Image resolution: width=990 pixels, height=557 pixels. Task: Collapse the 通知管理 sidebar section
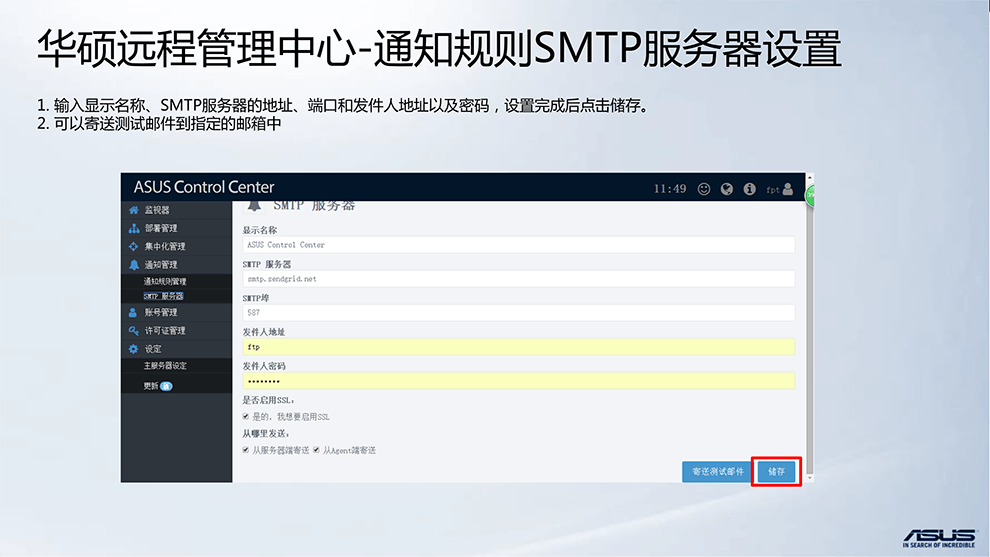[161, 265]
